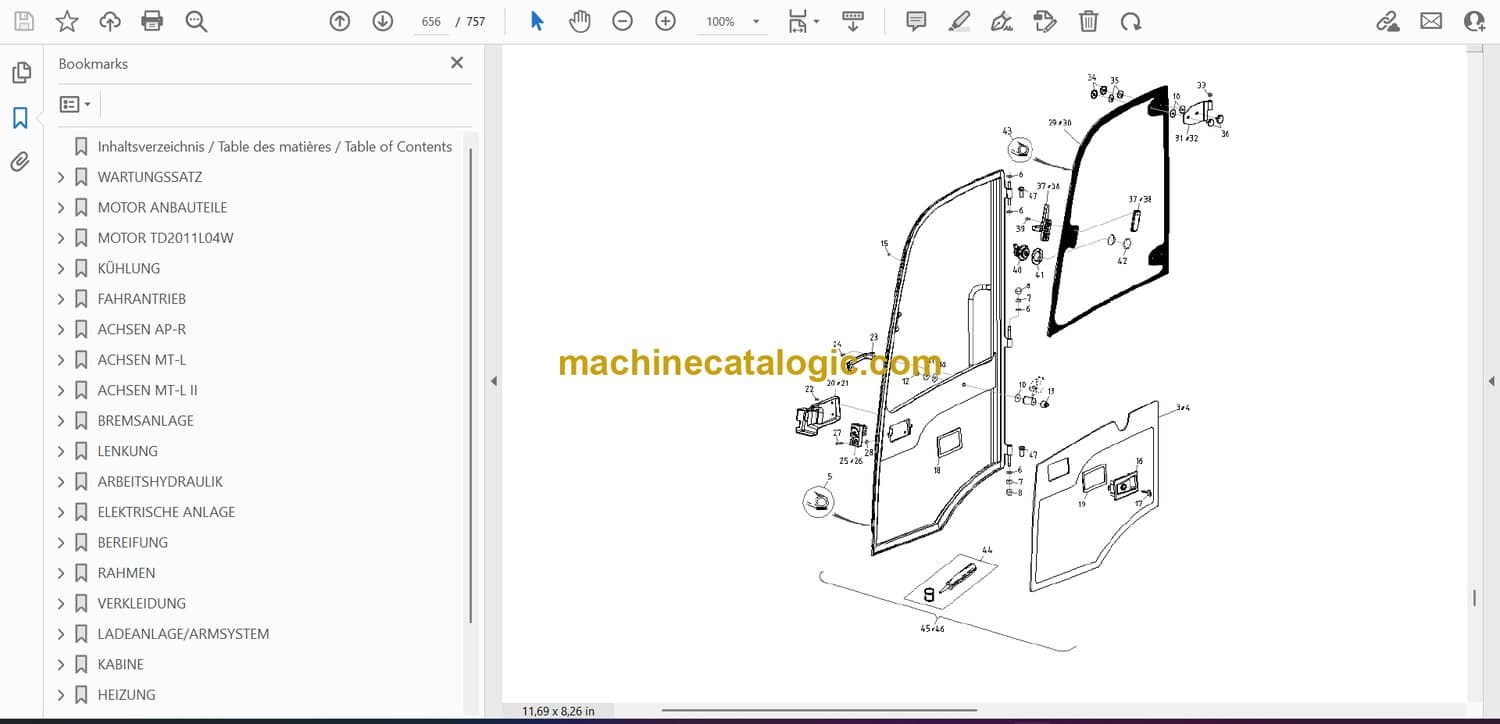Screen dimensions: 1500x724
Task: Go to previous page arrow
Action: (340, 21)
